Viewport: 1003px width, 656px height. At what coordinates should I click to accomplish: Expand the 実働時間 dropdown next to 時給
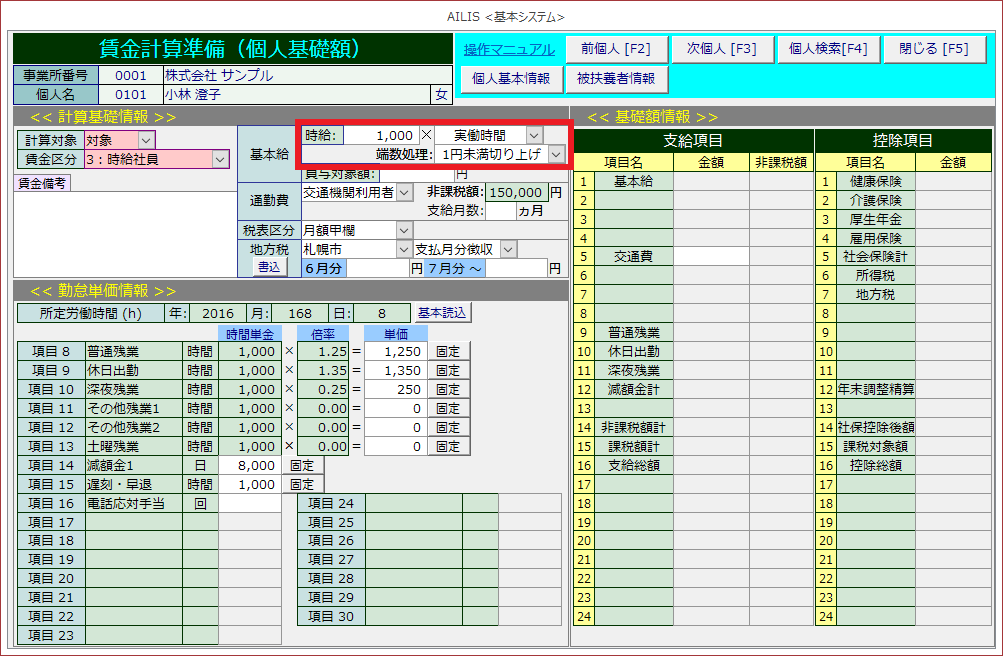(x=534, y=135)
